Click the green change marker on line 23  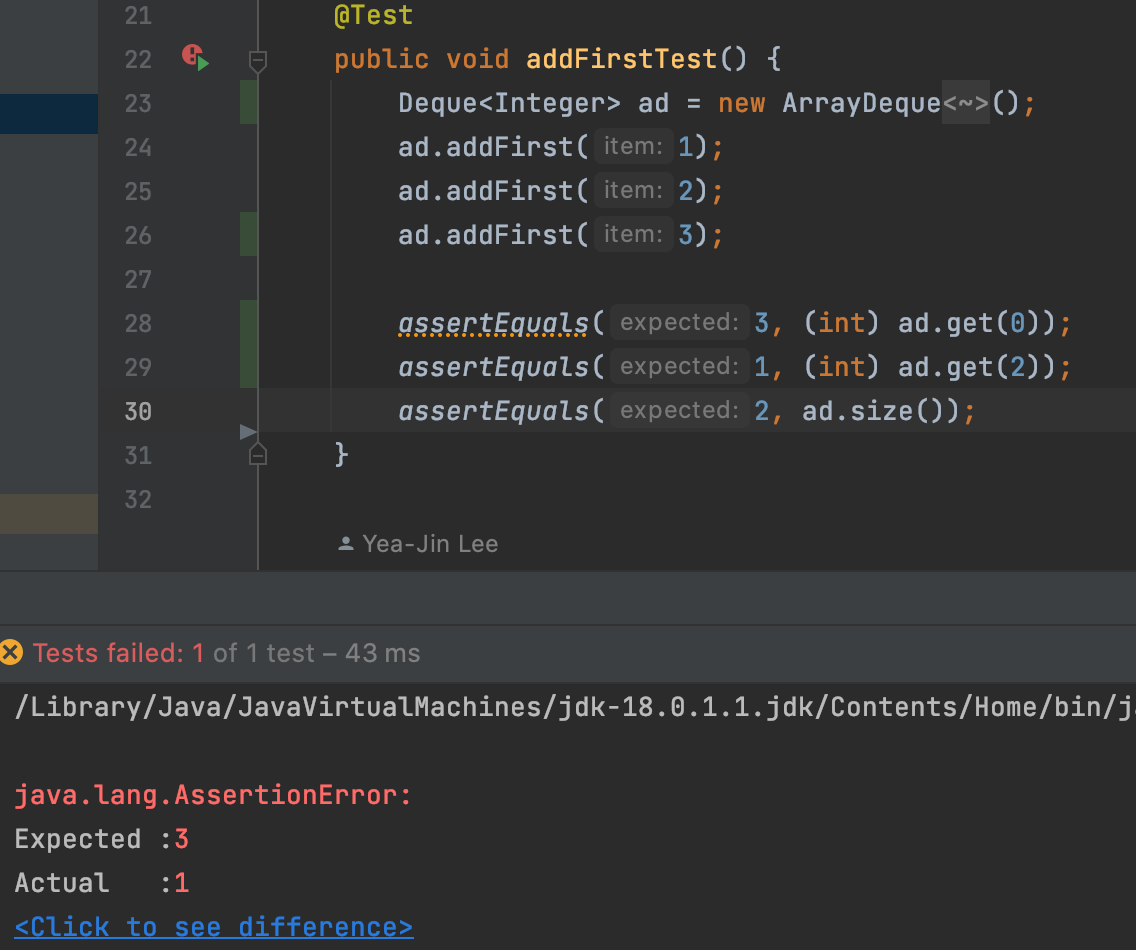(249, 103)
